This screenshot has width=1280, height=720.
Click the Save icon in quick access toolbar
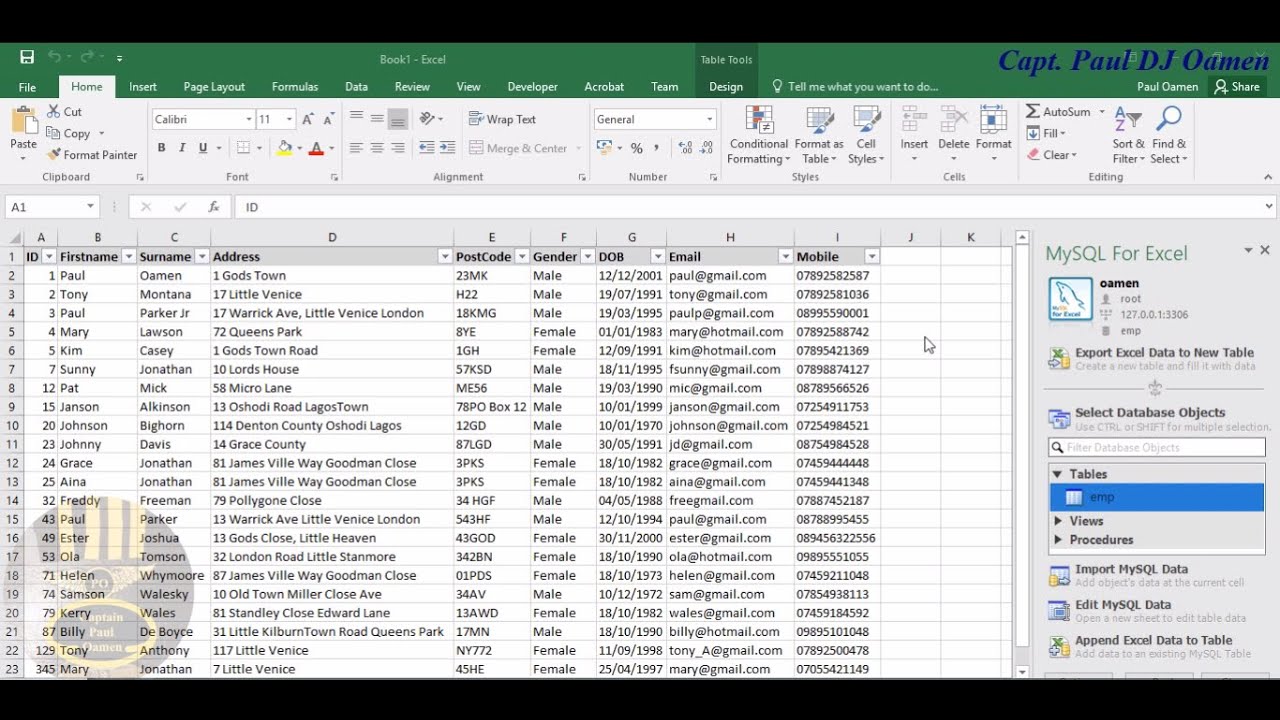27,58
